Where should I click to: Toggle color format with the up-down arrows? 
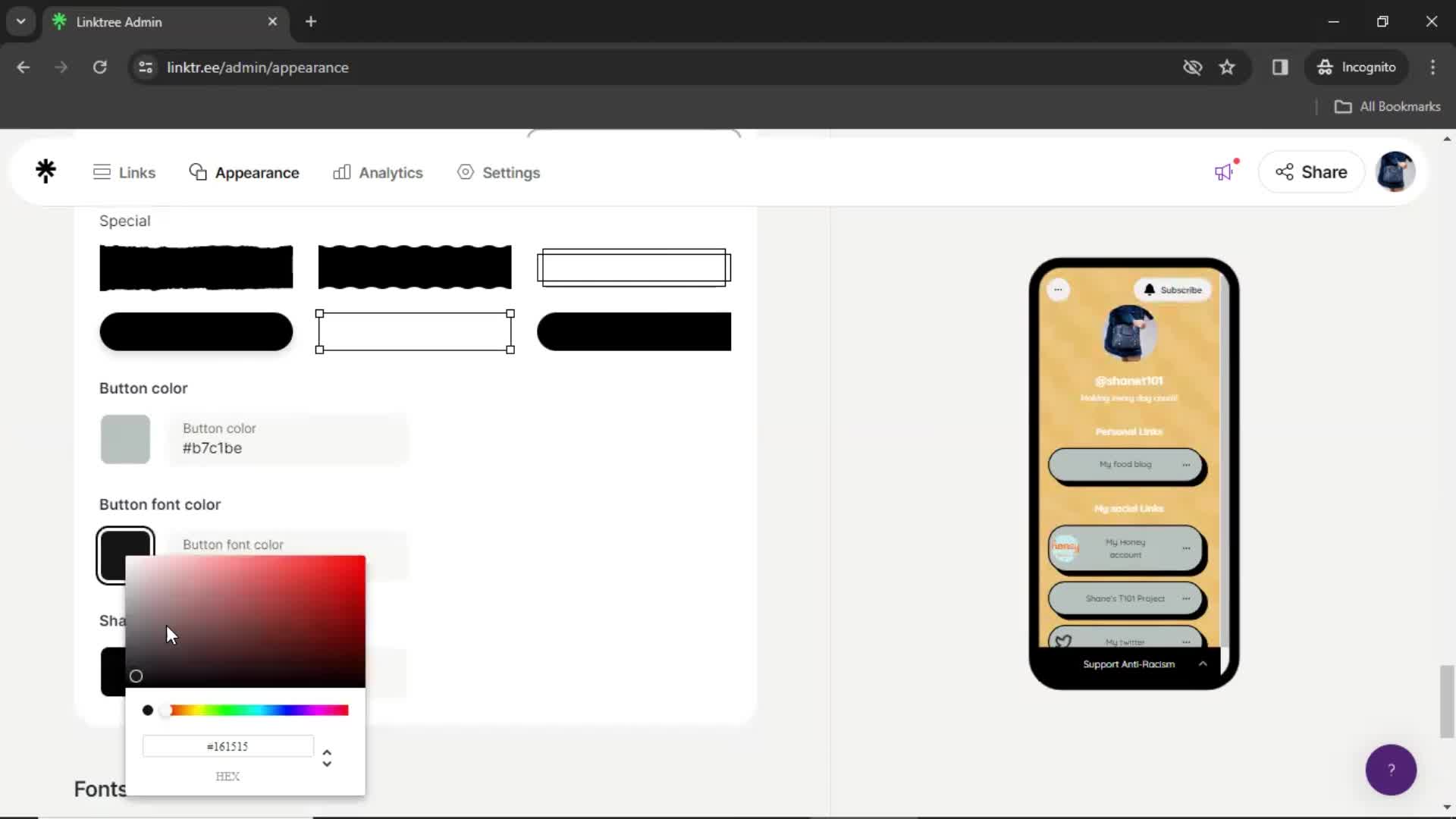click(x=327, y=758)
